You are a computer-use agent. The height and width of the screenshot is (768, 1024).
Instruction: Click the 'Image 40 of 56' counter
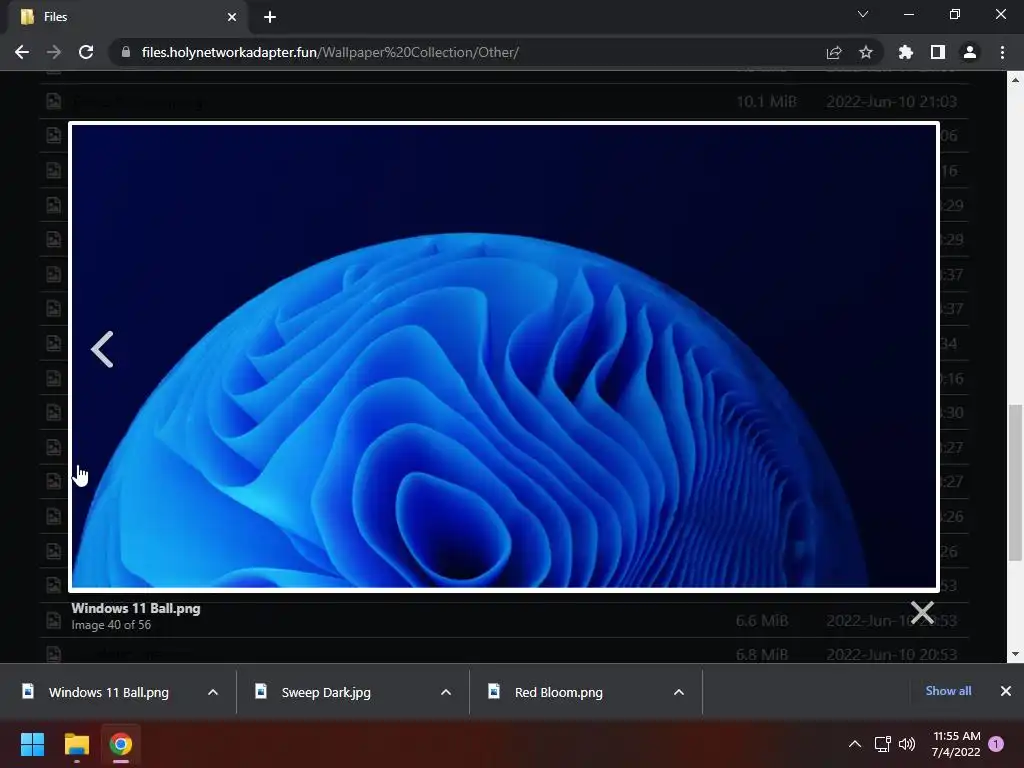pos(111,625)
